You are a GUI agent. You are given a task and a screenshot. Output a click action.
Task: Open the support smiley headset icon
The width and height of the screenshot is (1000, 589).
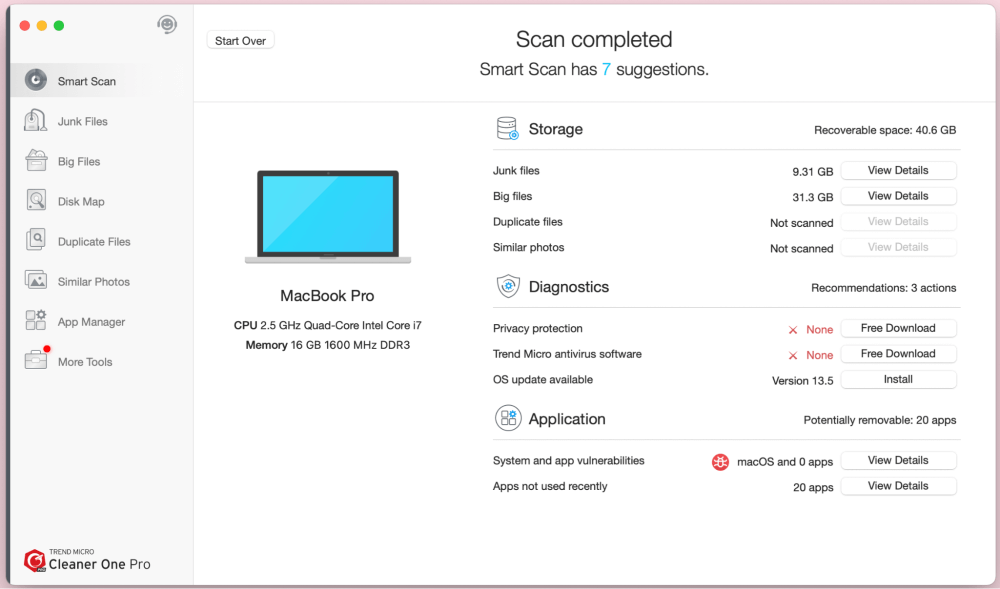tap(167, 25)
